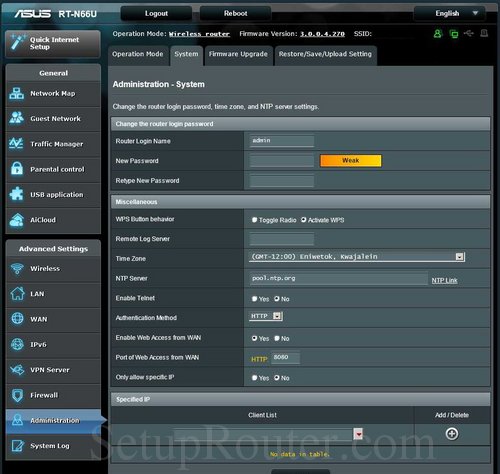Choose No for Only allow specific IP
Image resolution: width=500 pixels, height=474 pixels.
tap(277, 378)
